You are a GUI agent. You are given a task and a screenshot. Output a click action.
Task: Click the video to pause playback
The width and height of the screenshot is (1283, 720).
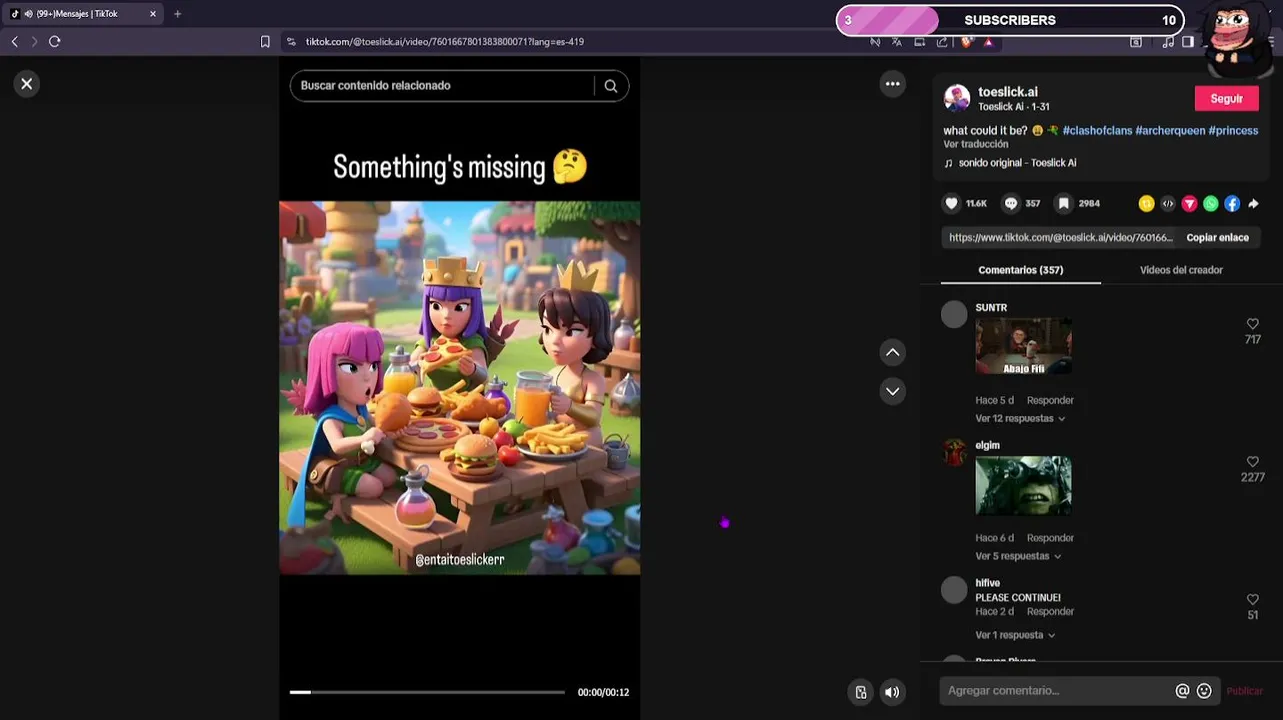pyautogui.click(x=459, y=388)
